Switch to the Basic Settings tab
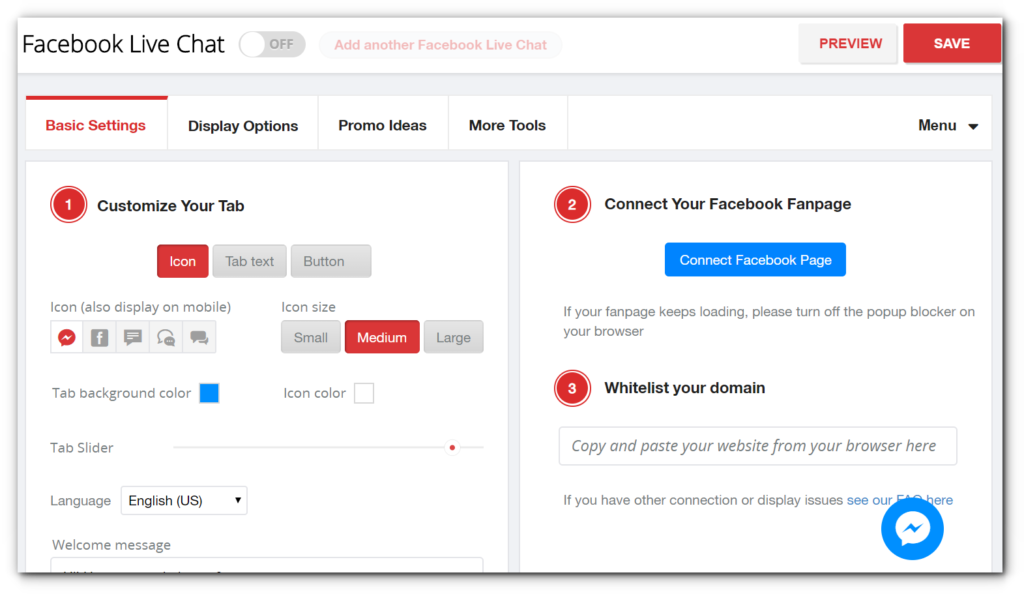This screenshot has width=1024, height=594. [96, 125]
